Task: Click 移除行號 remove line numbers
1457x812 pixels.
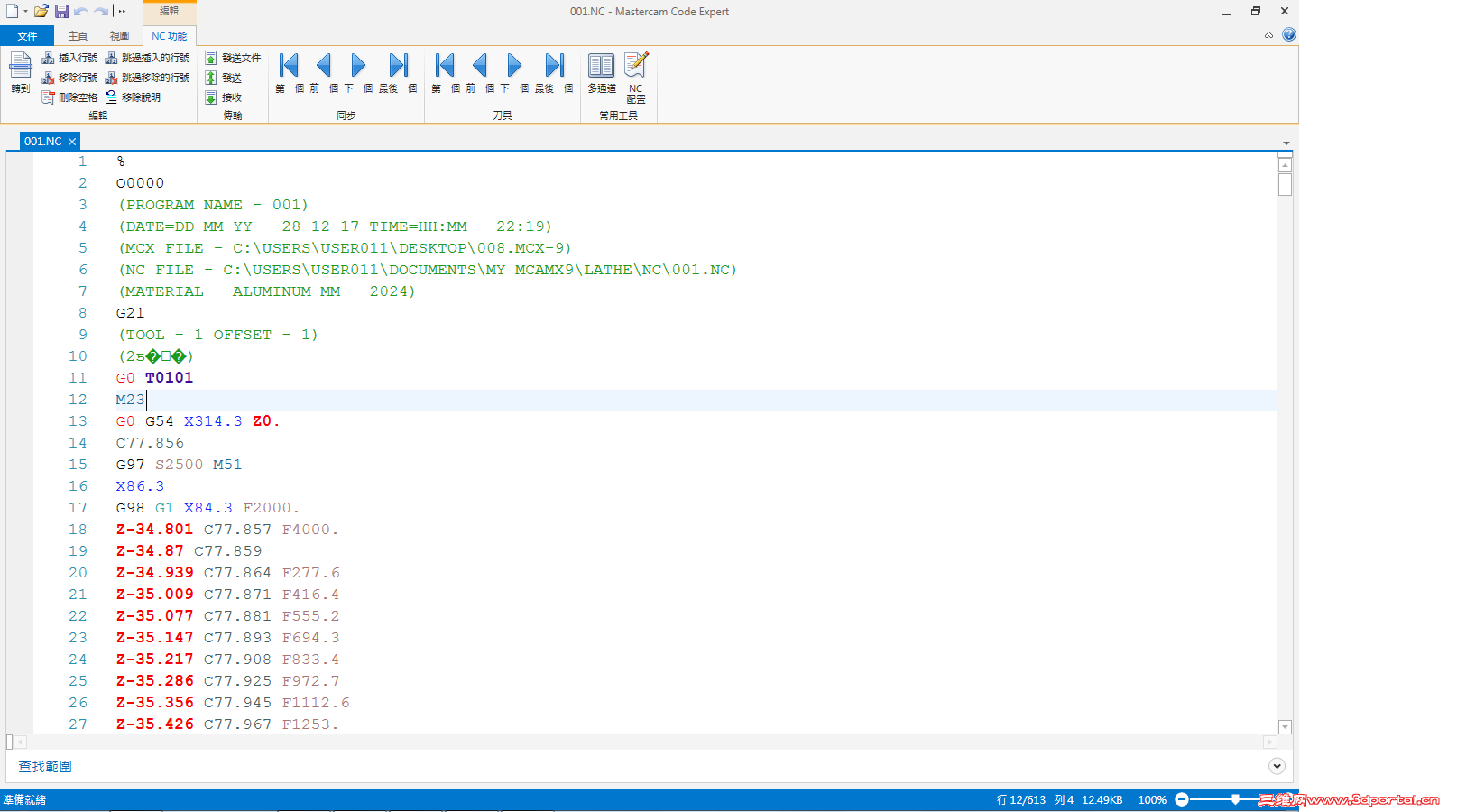Action: click(x=69, y=78)
